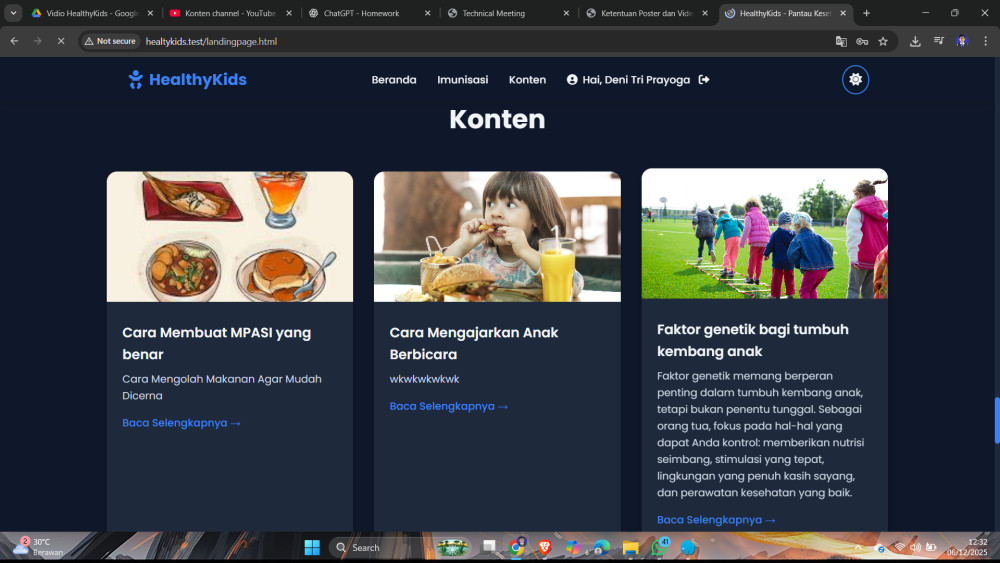Click the translate page icon in address bar
This screenshot has height=563, width=1000.
point(841,41)
